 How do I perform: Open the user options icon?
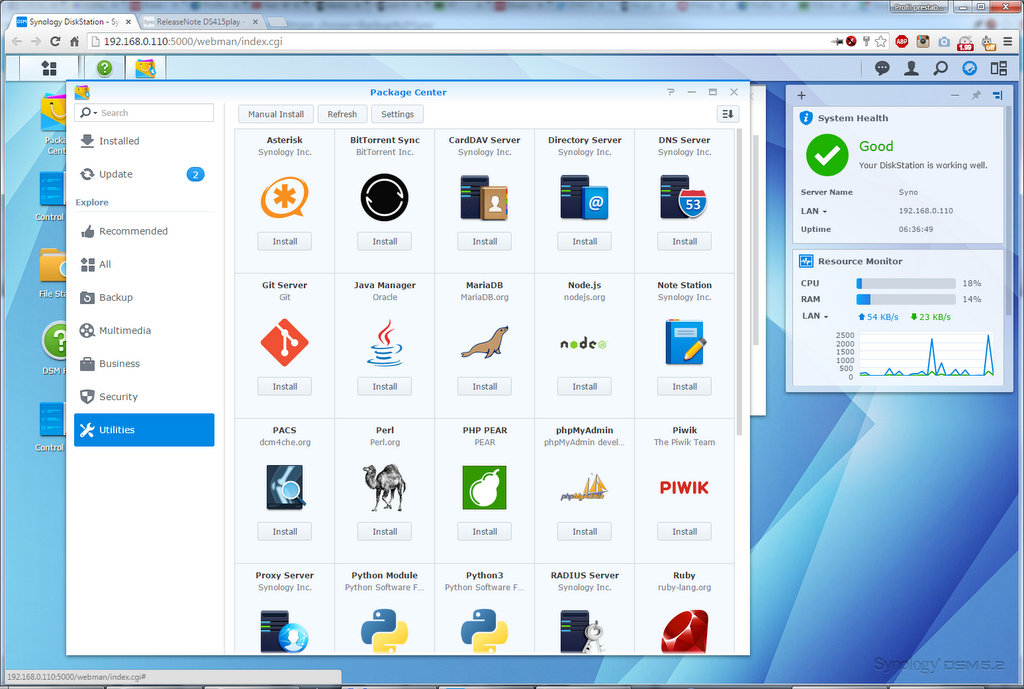[911, 68]
